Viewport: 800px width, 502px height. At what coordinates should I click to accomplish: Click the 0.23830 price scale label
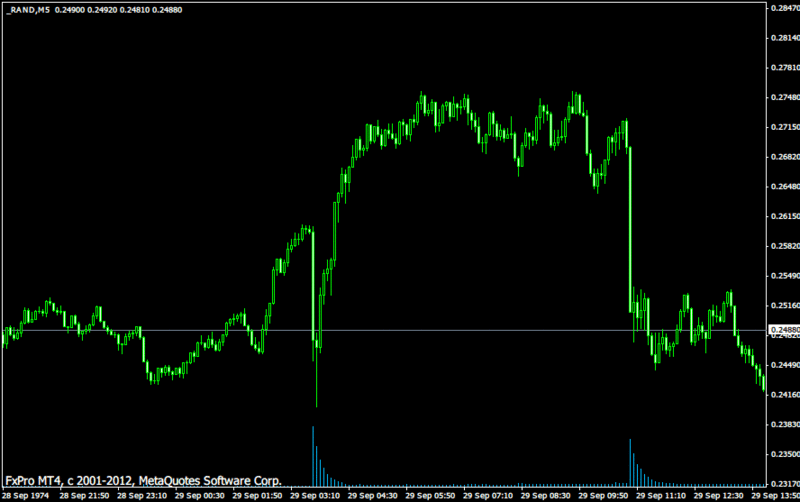(785, 424)
